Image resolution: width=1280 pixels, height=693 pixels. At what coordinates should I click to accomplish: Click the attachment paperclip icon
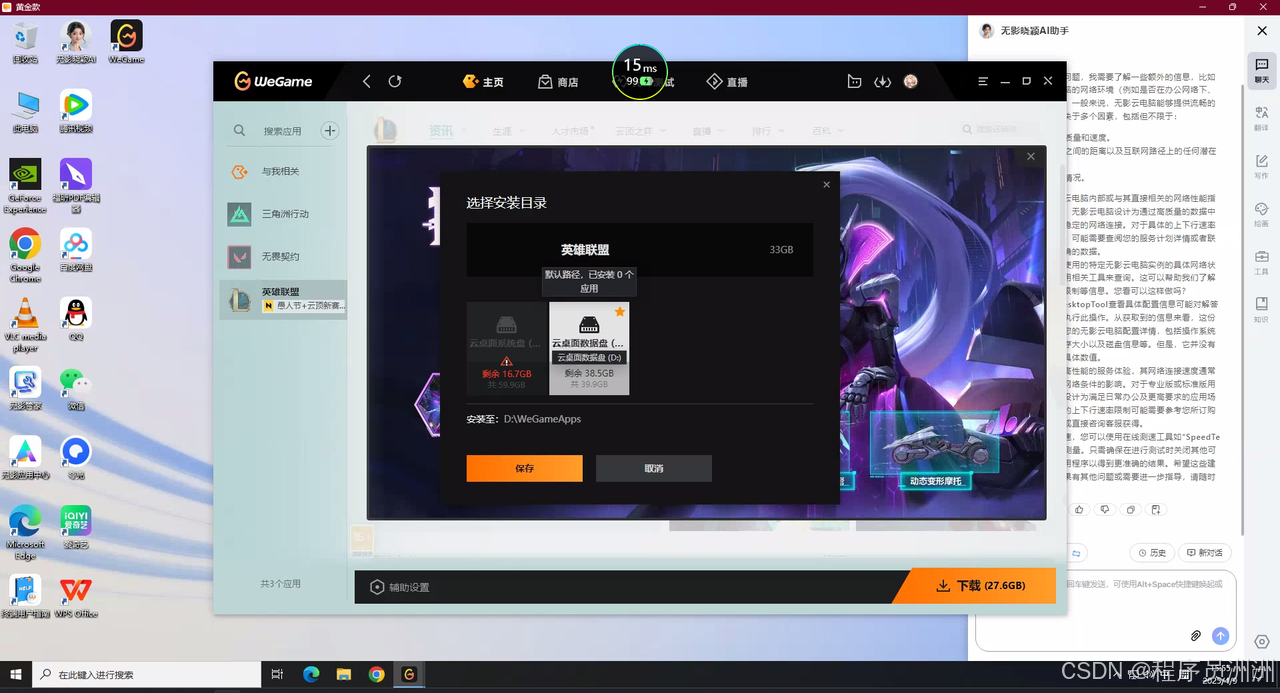[1196, 636]
